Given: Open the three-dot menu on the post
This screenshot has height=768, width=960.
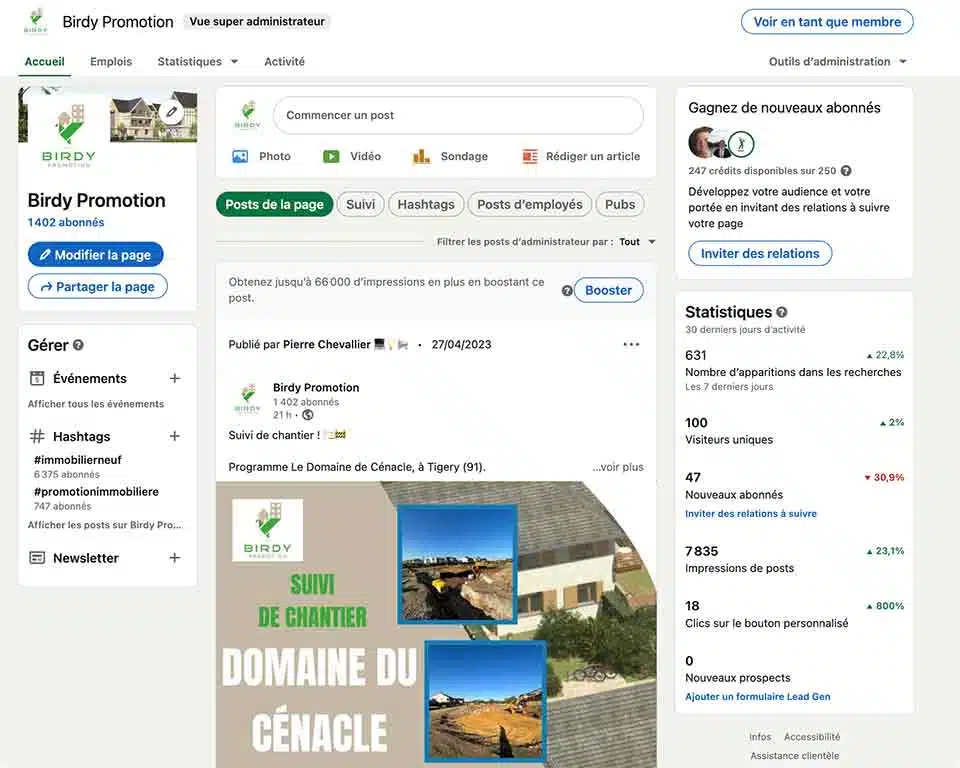Looking at the screenshot, I should pyautogui.click(x=631, y=344).
